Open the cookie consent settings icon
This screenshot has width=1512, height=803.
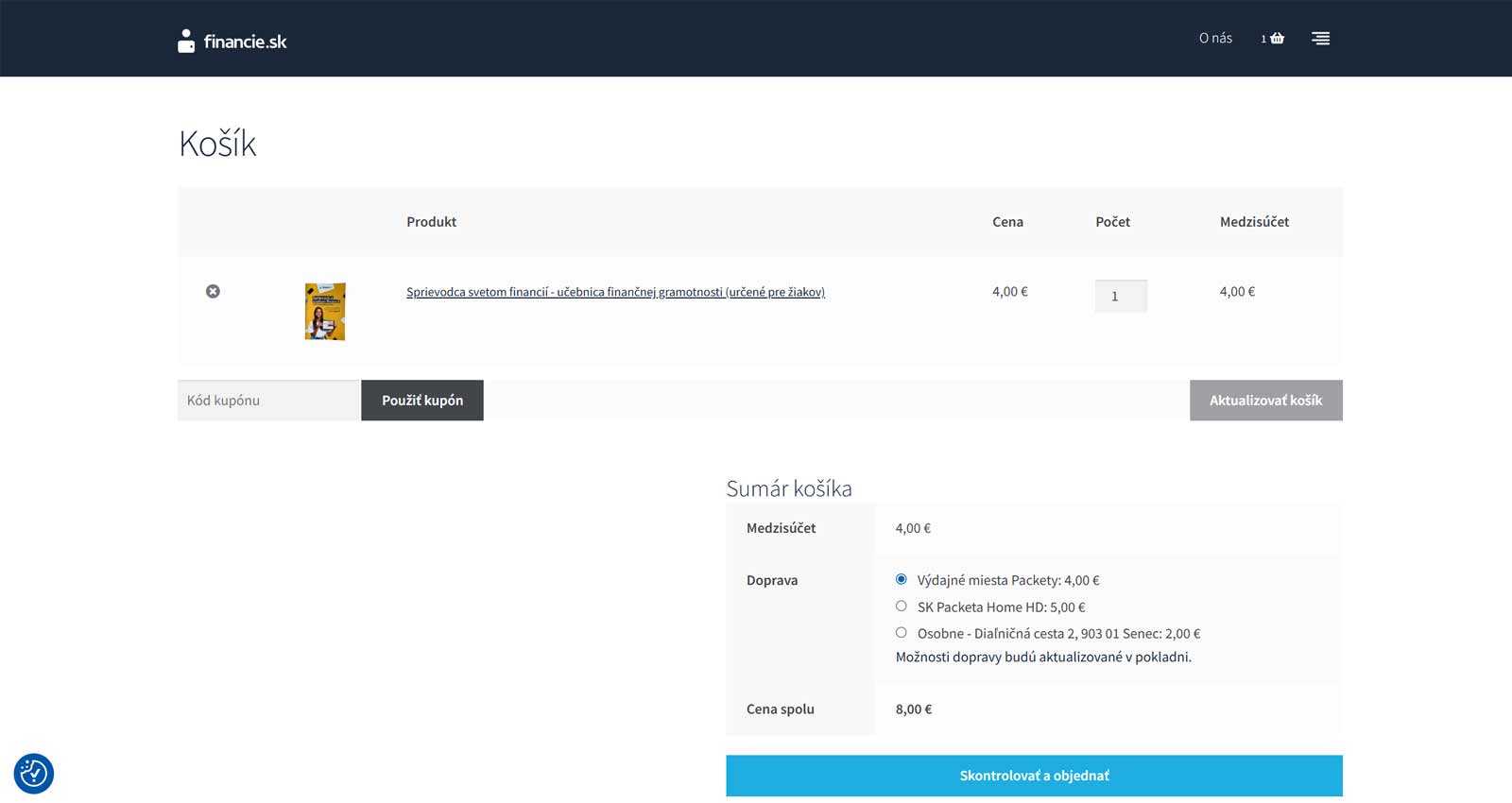34,774
